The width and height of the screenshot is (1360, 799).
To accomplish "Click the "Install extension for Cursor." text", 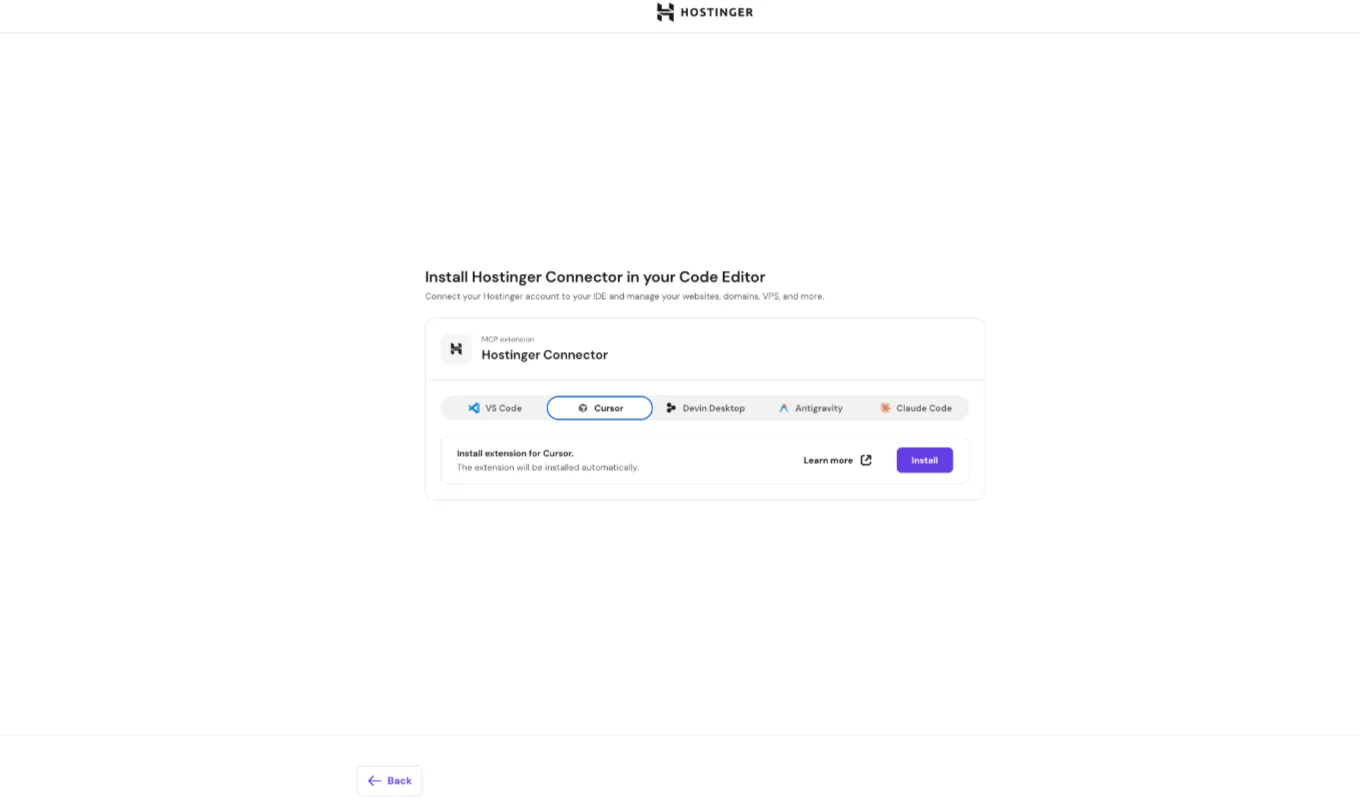I will (x=515, y=453).
